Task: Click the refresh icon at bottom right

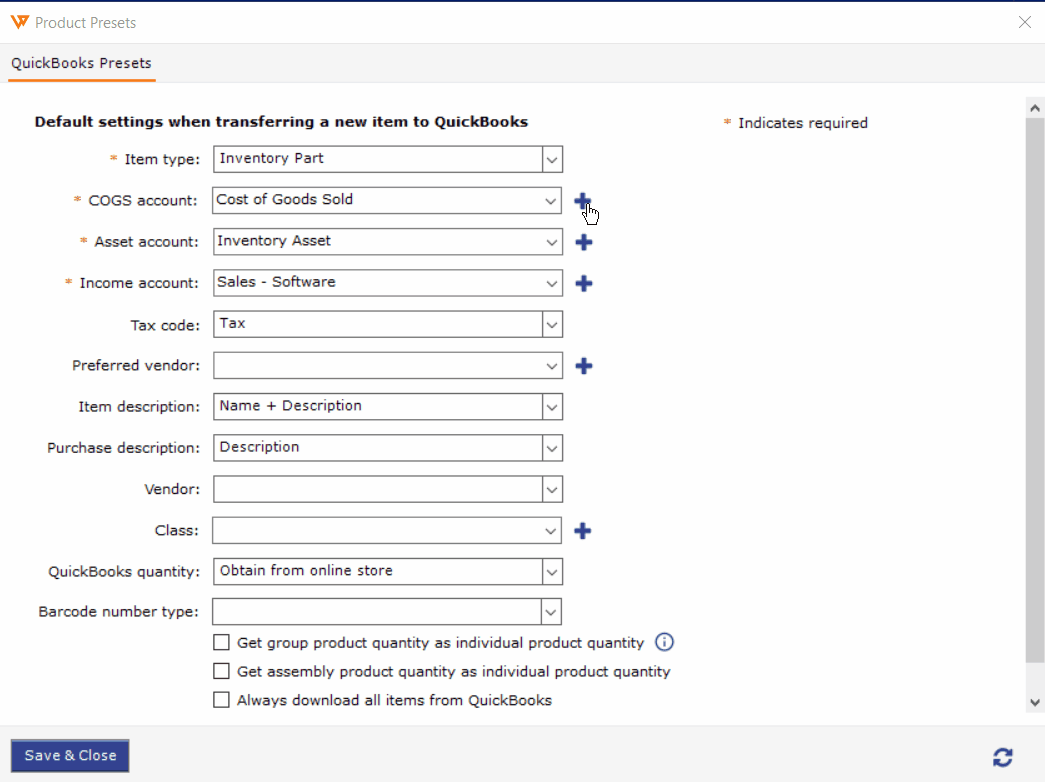Action: tap(1003, 757)
